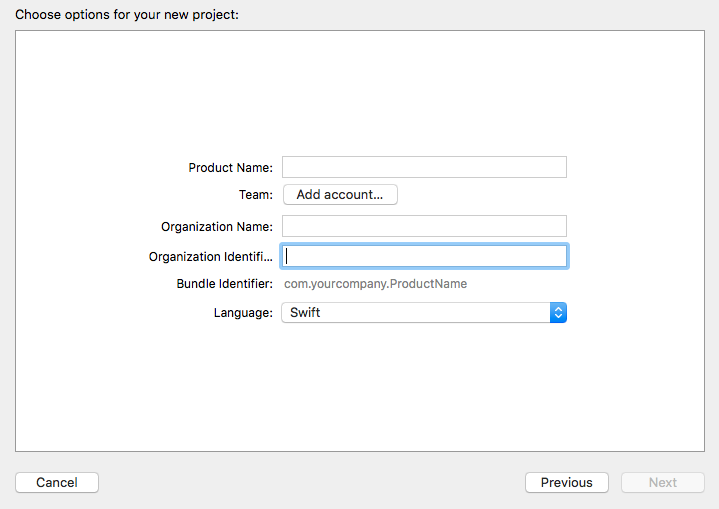
Task: Go back with the Previous button
Action: pos(567,482)
